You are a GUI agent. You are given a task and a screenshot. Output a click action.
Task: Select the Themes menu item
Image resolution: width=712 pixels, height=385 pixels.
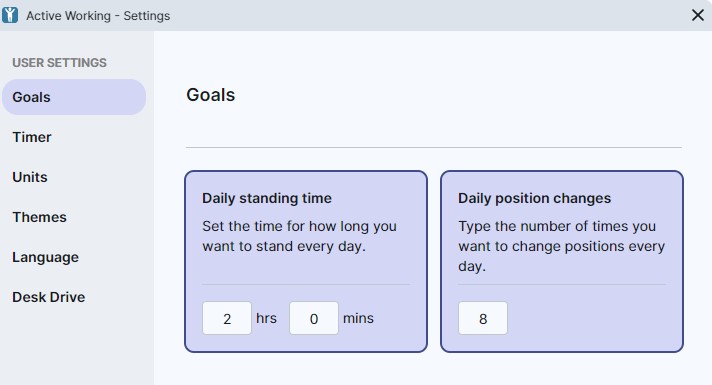click(74, 217)
